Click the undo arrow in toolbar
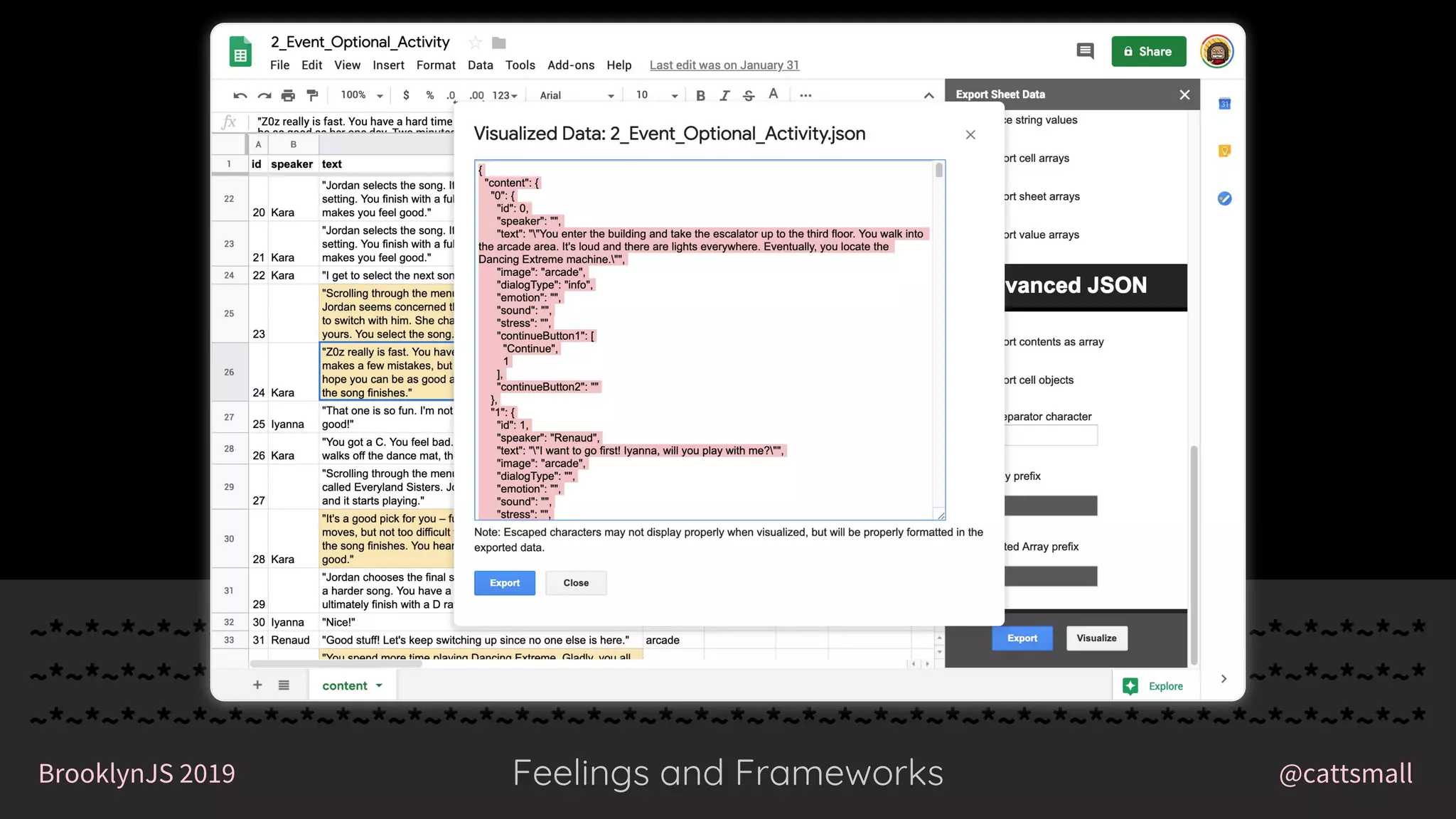Screen dimensions: 1456x819 click(240, 95)
